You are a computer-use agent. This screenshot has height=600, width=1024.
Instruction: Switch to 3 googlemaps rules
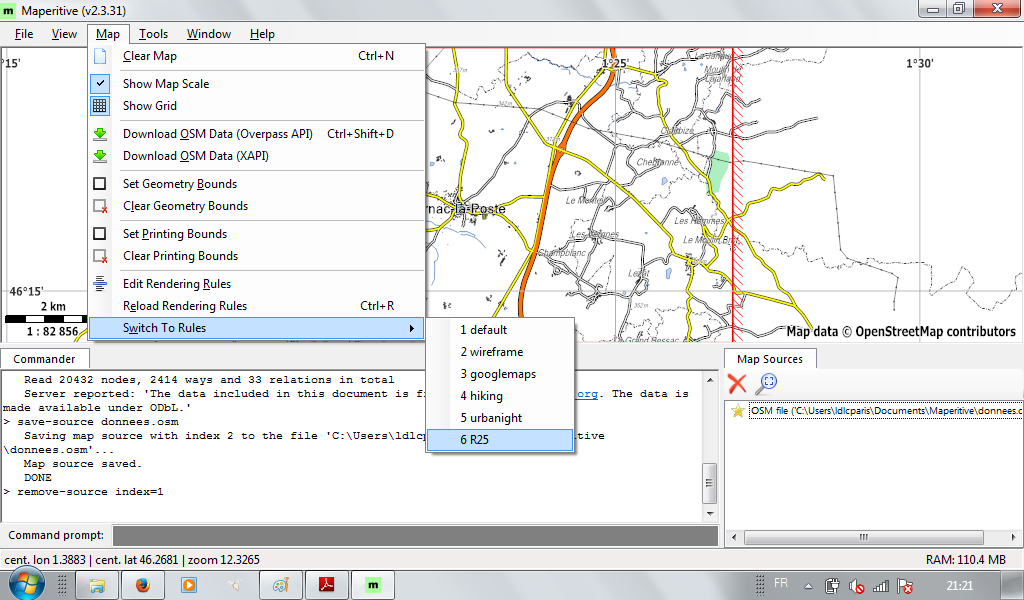pos(500,374)
